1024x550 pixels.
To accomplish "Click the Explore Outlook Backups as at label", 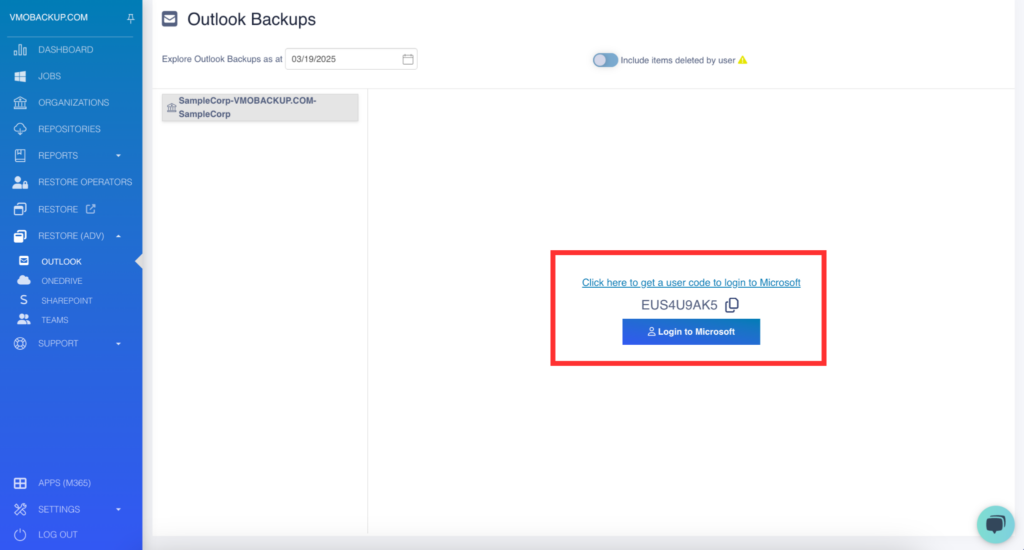I will [x=222, y=59].
